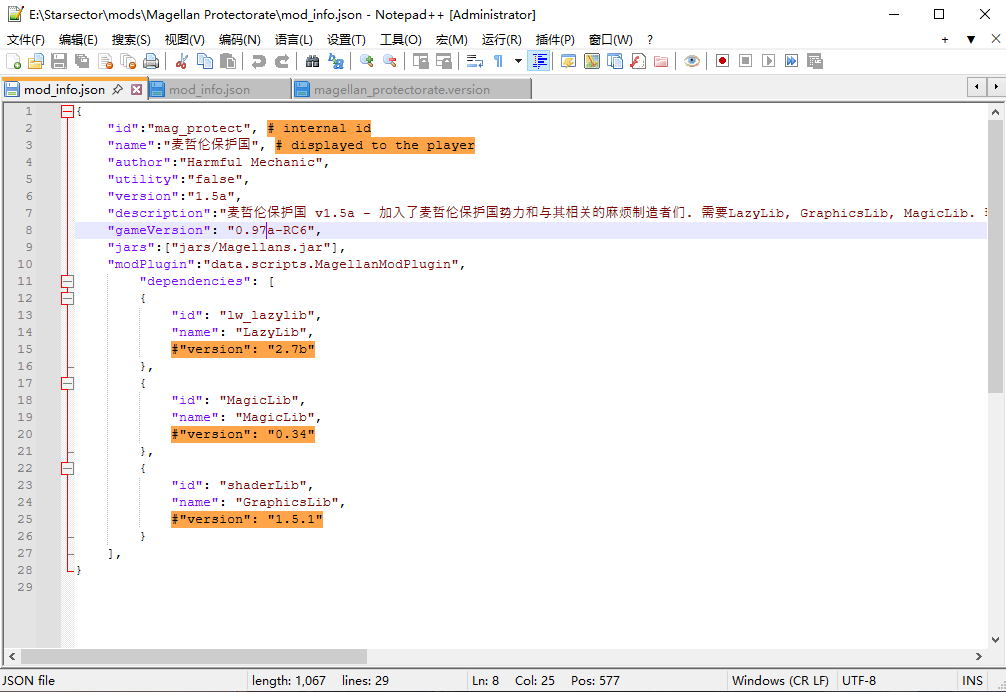Open the 编码(N) menu

pos(239,40)
